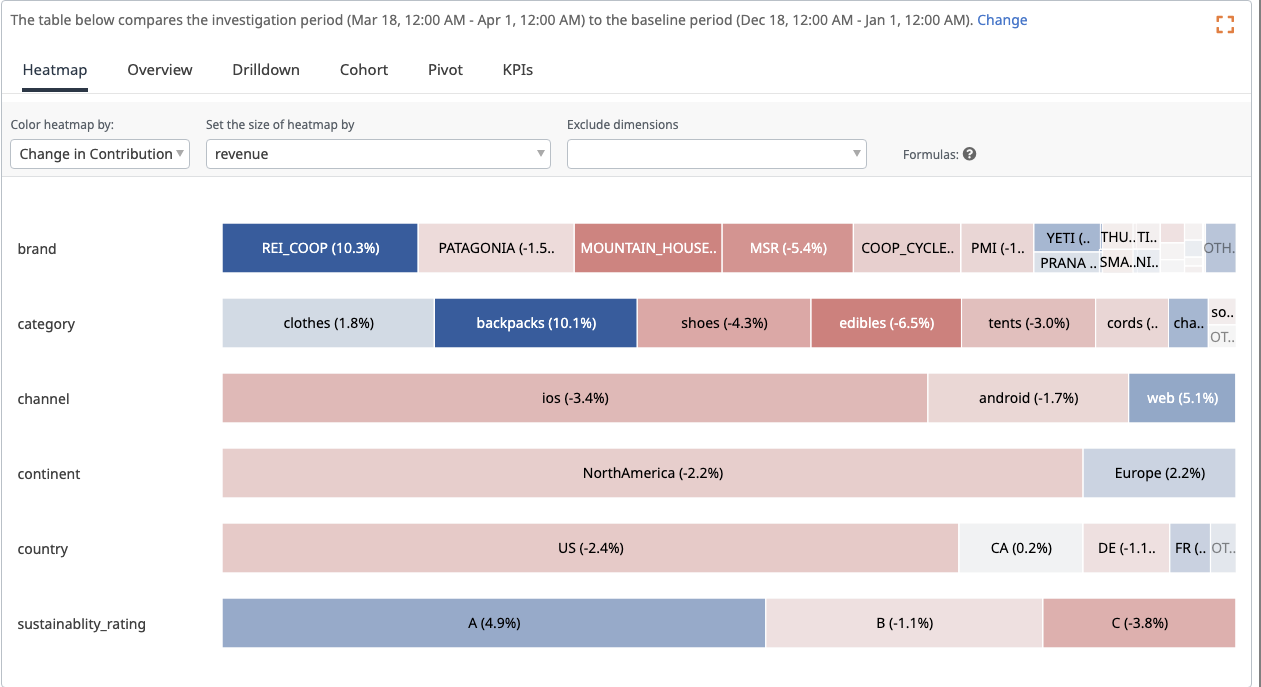The height and width of the screenshot is (687, 1261).
Task: Click the edibles category cell
Action: pyautogui.click(x=886, y=323)
